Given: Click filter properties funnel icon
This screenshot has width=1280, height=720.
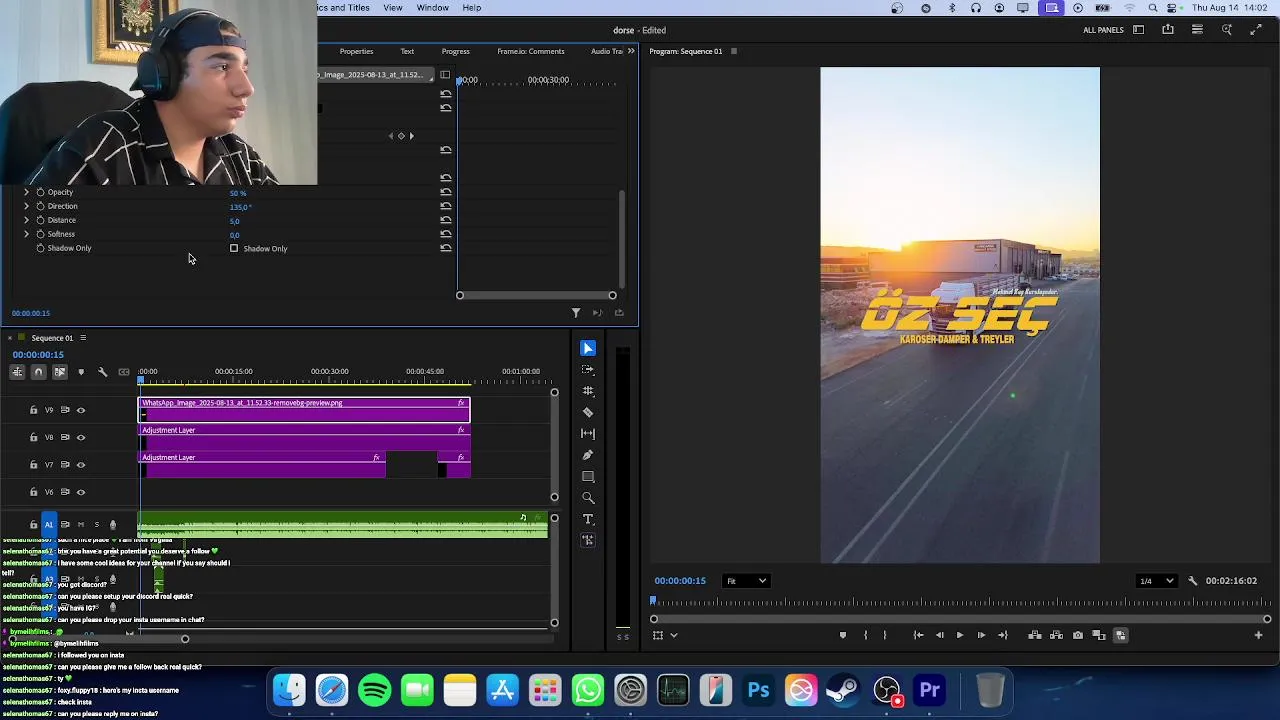Looking at the screenshot, I should click(x=576, y=313).
